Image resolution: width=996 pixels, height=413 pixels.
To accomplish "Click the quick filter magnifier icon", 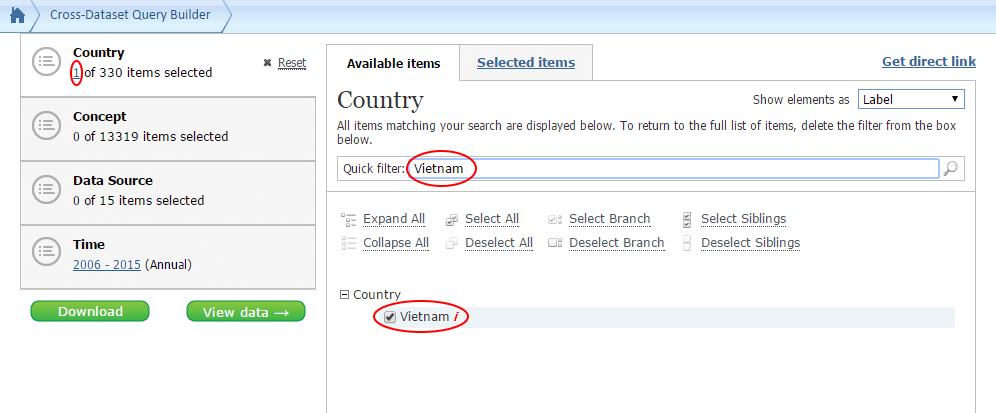I will coord(951,169).
